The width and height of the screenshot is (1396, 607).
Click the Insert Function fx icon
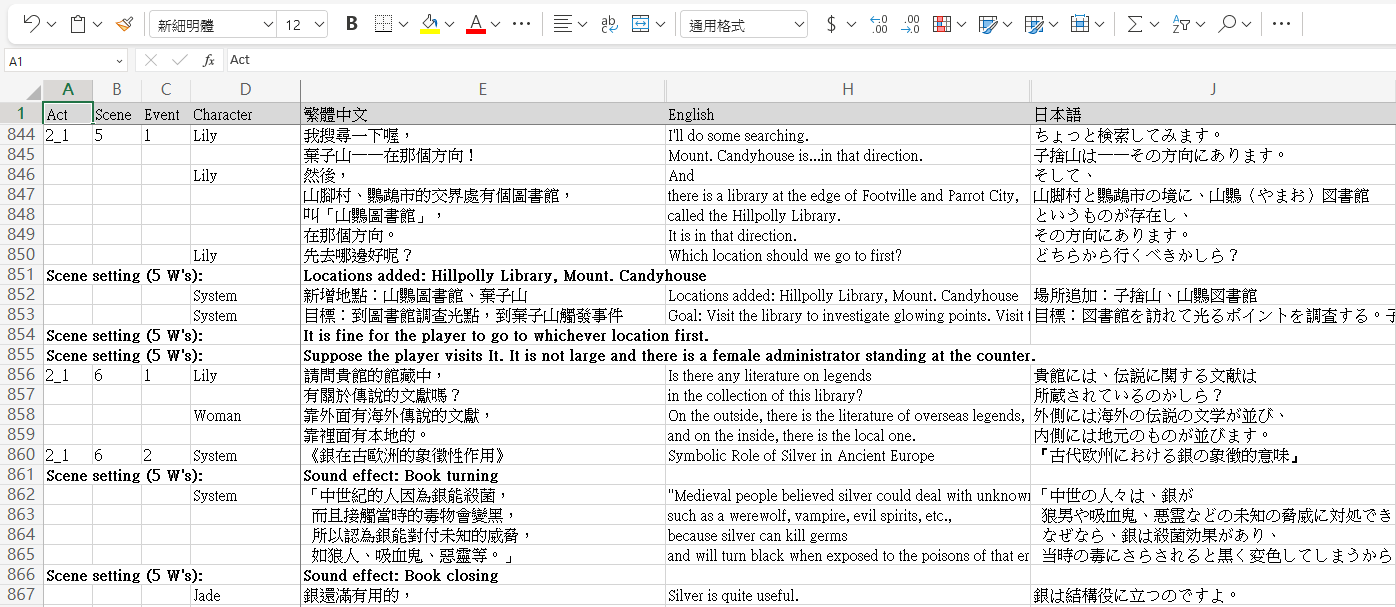[x=209, y=60]
